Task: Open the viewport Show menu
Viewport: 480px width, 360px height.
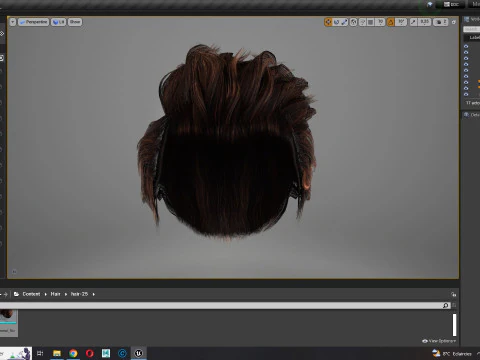Action: pyautogui.click(x=75, y=22)
